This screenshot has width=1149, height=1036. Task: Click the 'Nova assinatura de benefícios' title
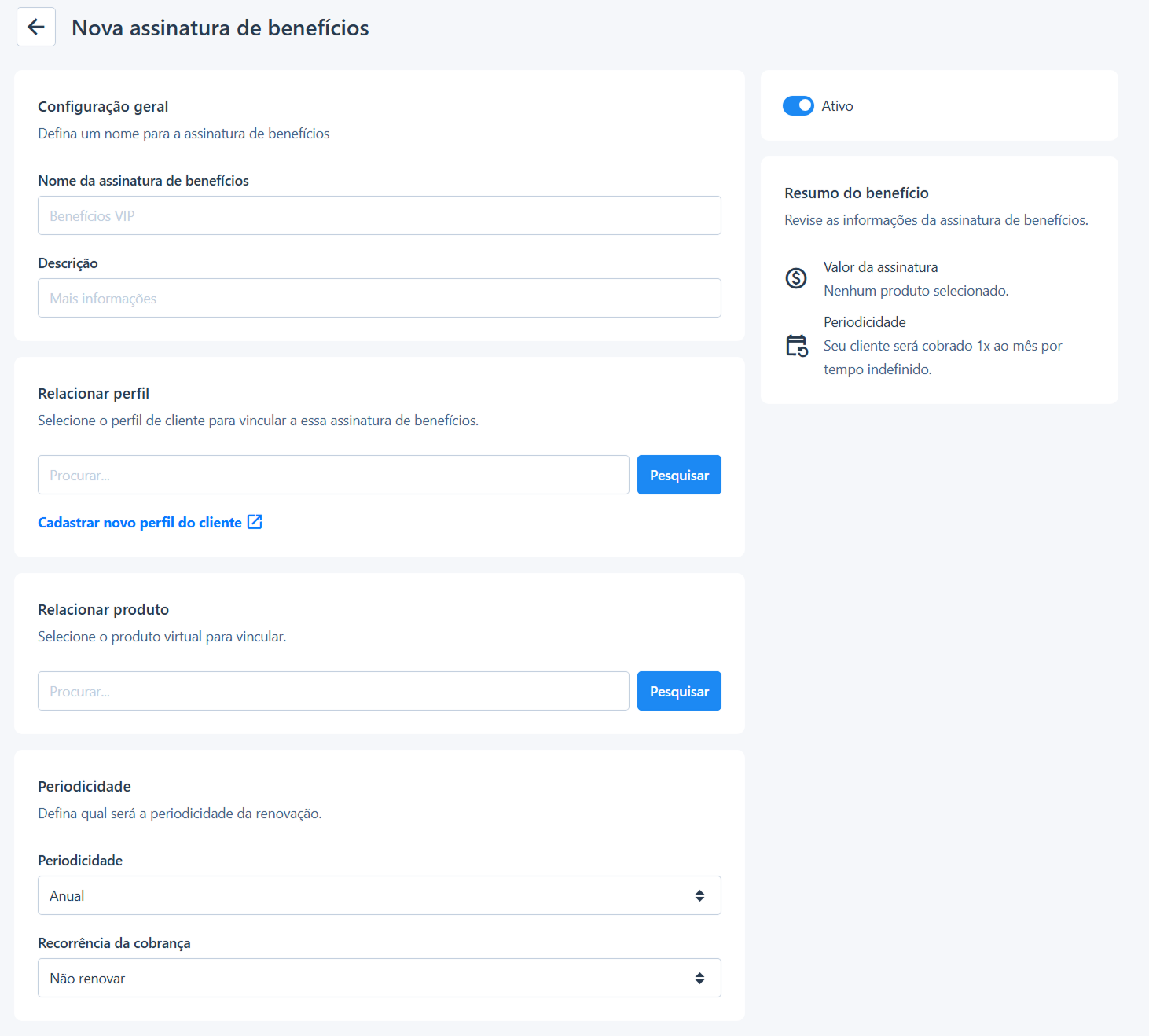[220, 28]
